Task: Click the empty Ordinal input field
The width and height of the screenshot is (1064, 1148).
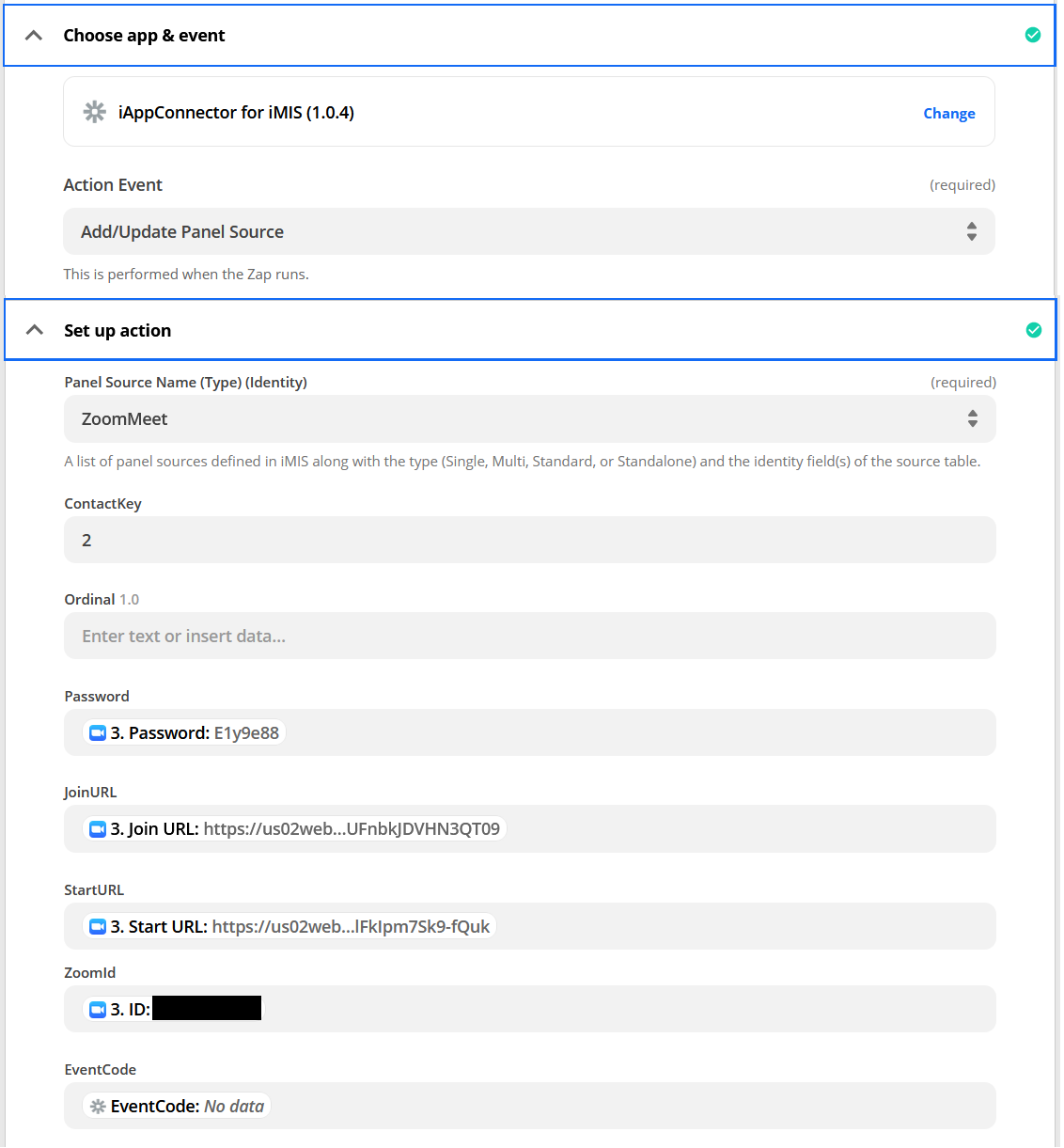Action: click(x=529, y=637)
